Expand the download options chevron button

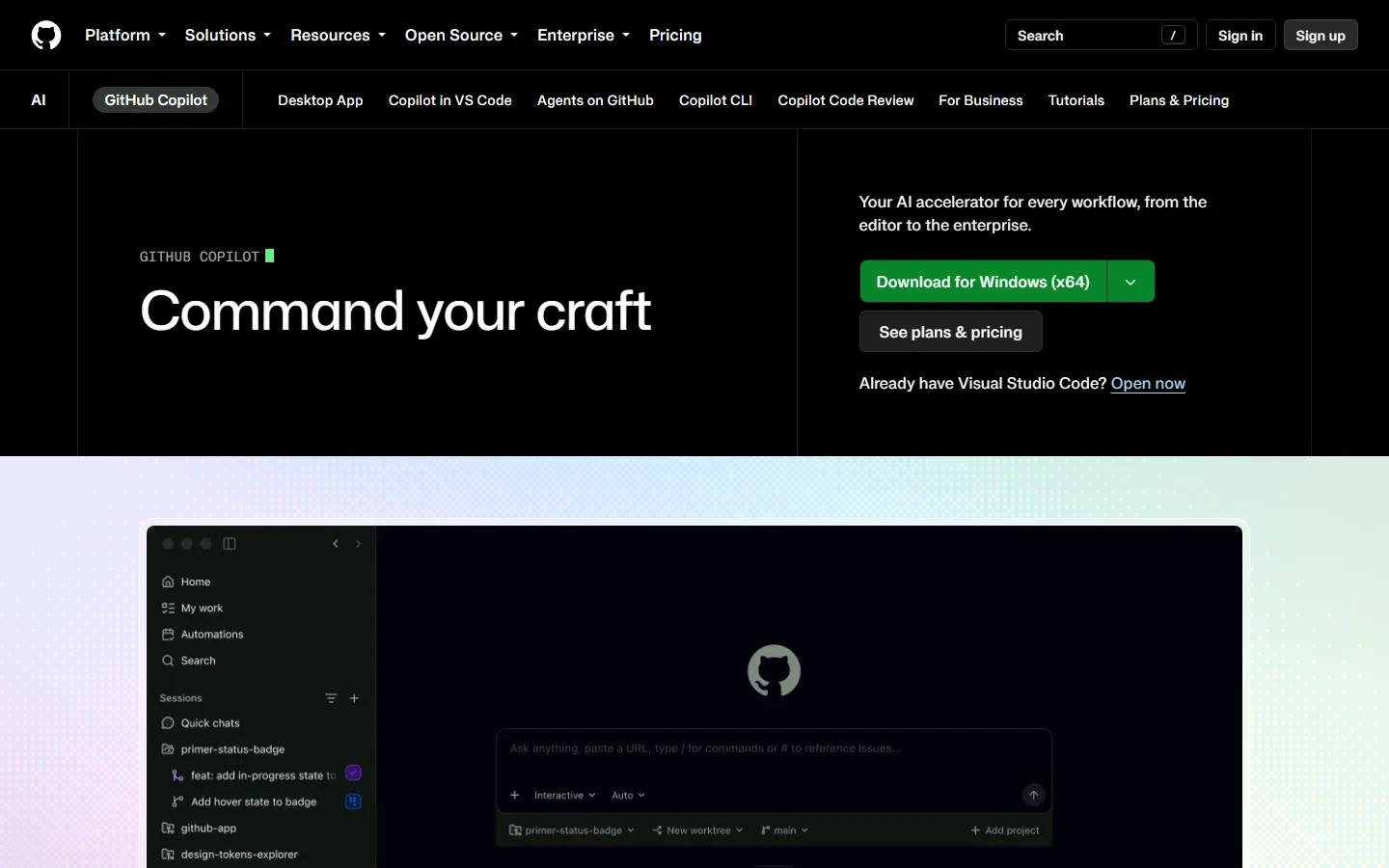(1130, 282)
